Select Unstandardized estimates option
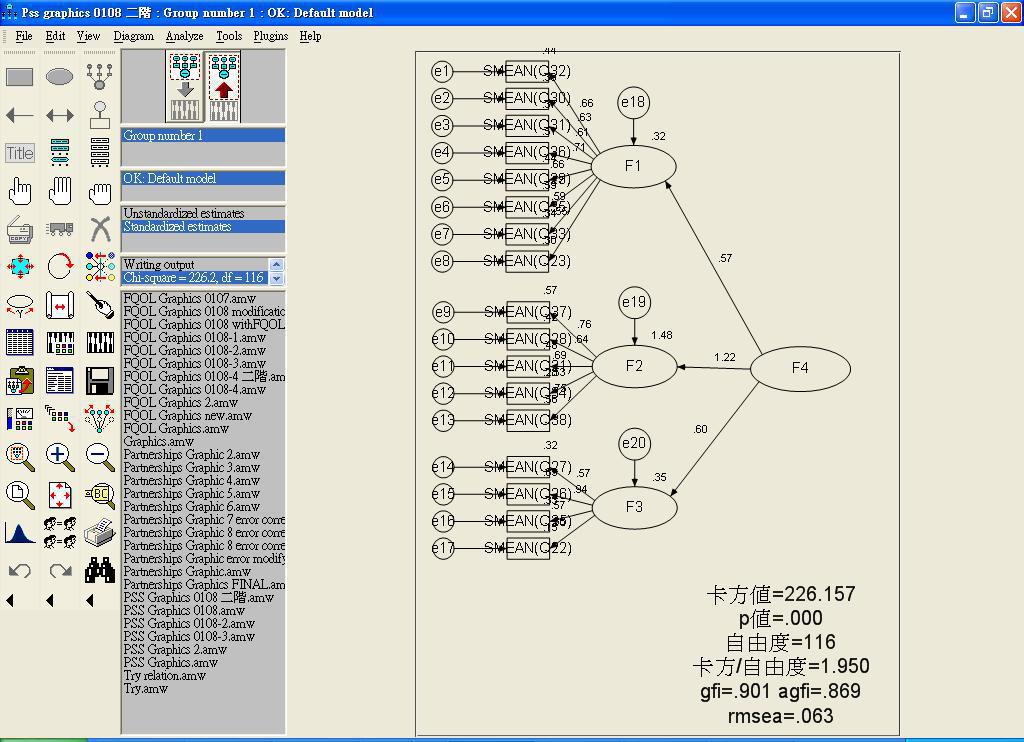Image resolution: width=1024 pixels, height=742 pixels. tap(183, 213)
